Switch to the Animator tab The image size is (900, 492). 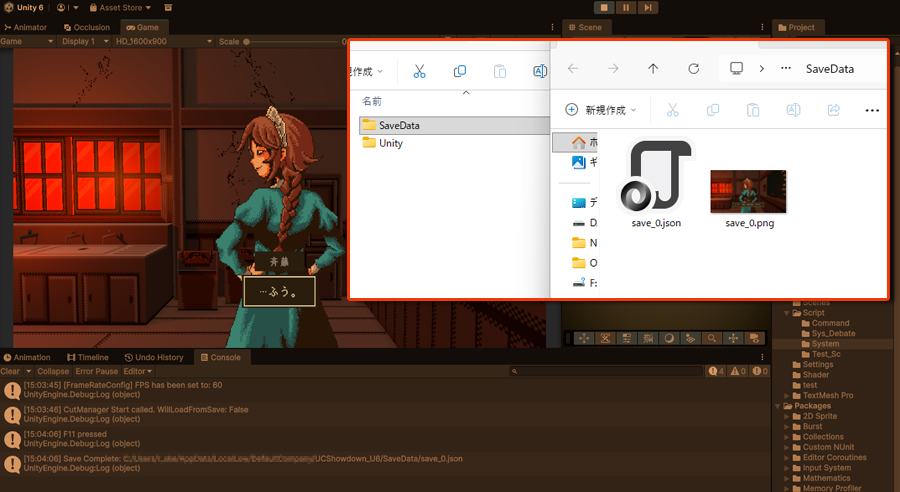coord(26,27)
